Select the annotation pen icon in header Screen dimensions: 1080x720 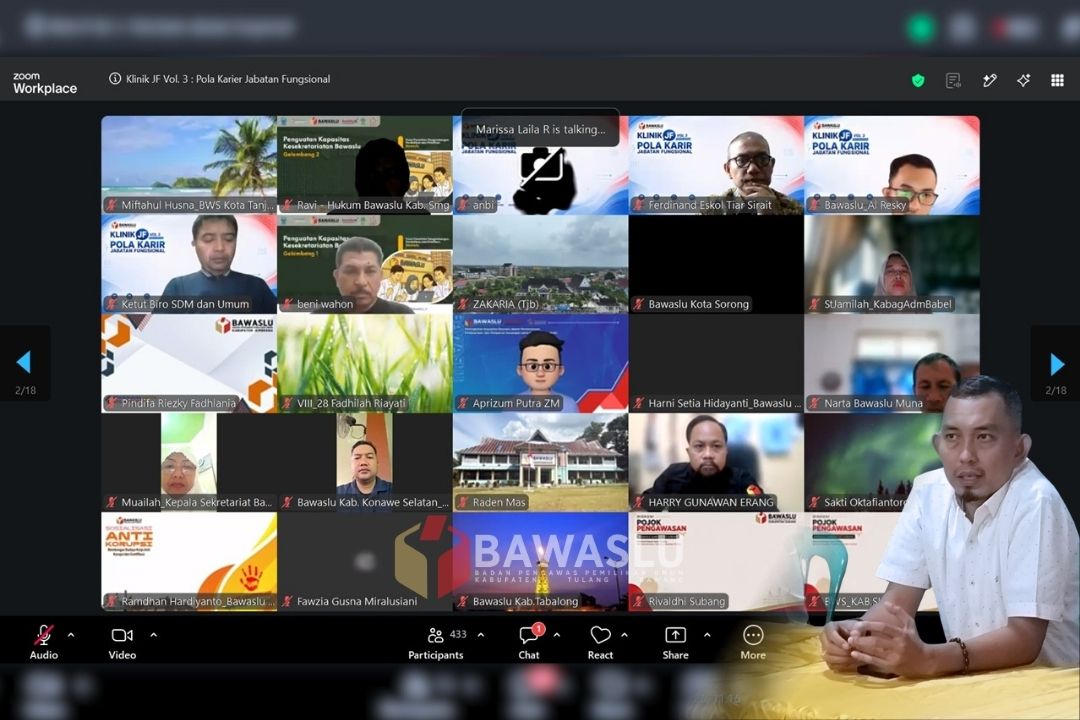click(990, 81)
